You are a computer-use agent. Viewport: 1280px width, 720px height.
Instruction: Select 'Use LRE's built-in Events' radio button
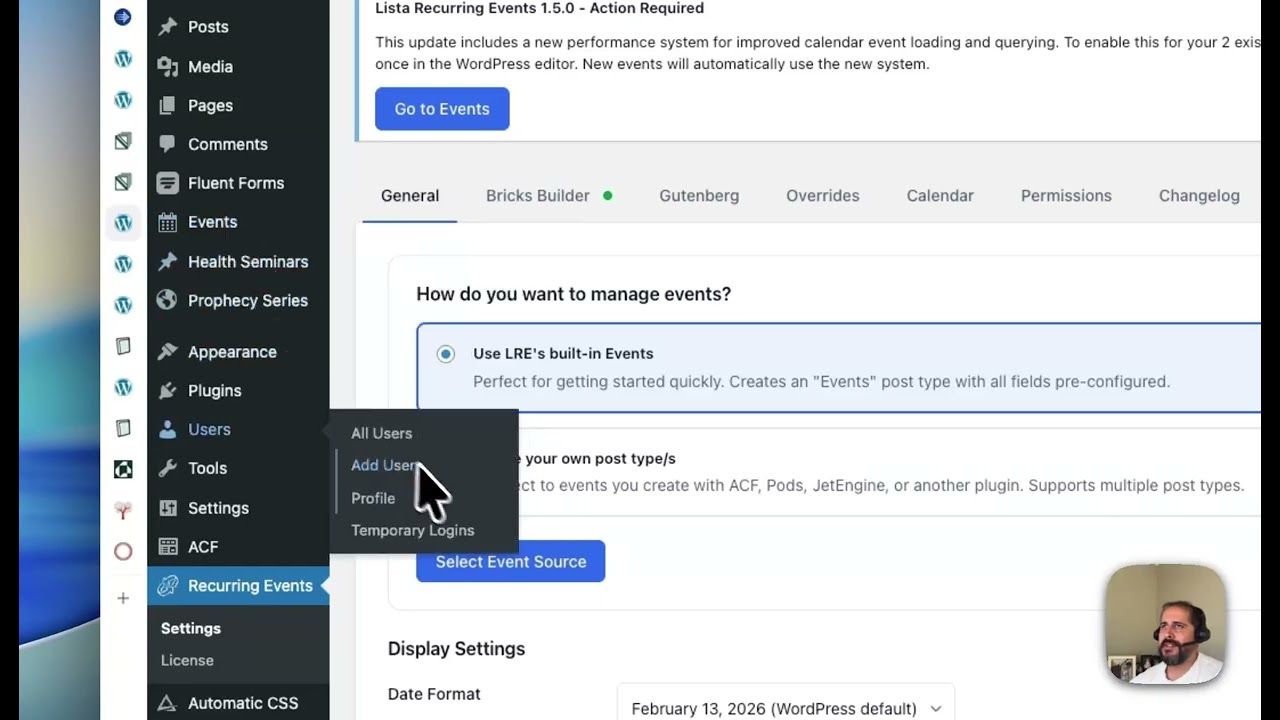[446, 354]
